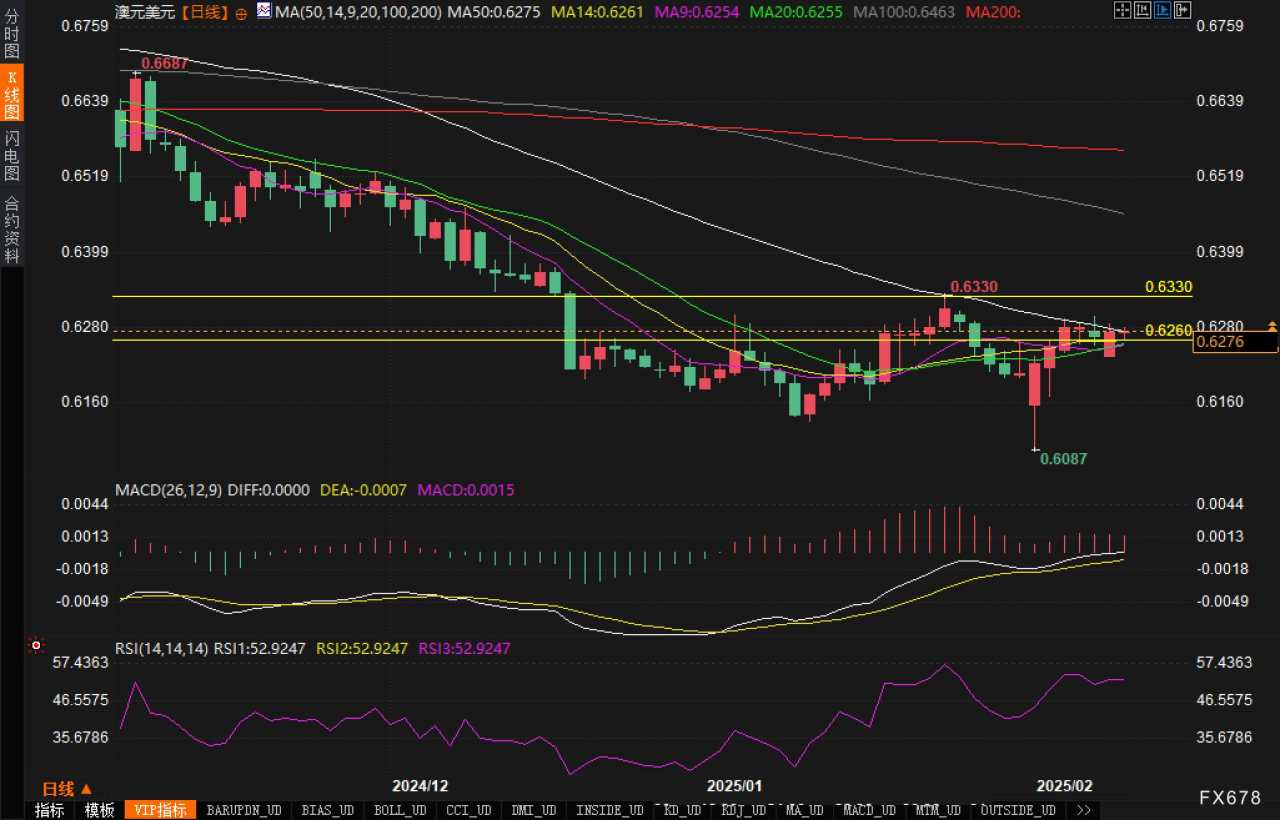Select the K线图 sidebar tab

point(12,92)
